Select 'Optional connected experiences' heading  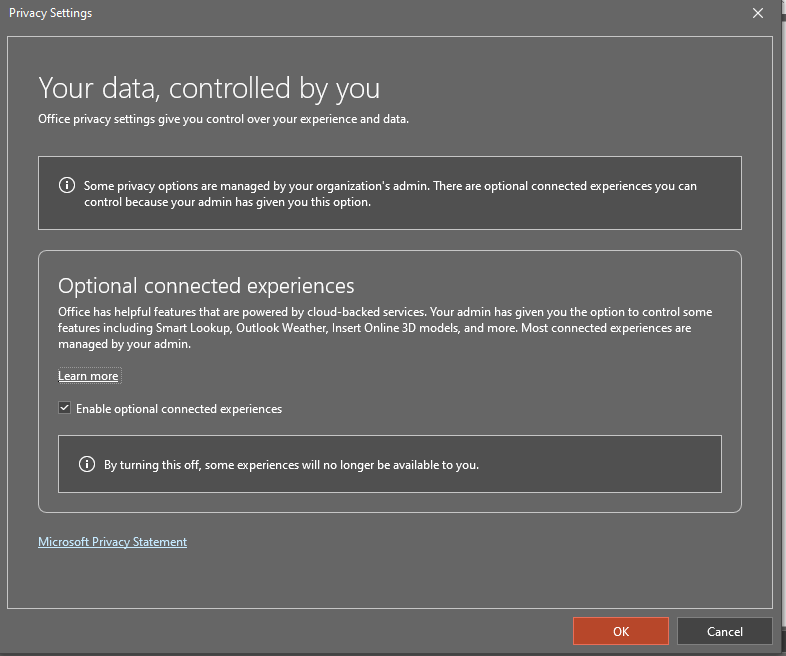[x=206, y=286]
